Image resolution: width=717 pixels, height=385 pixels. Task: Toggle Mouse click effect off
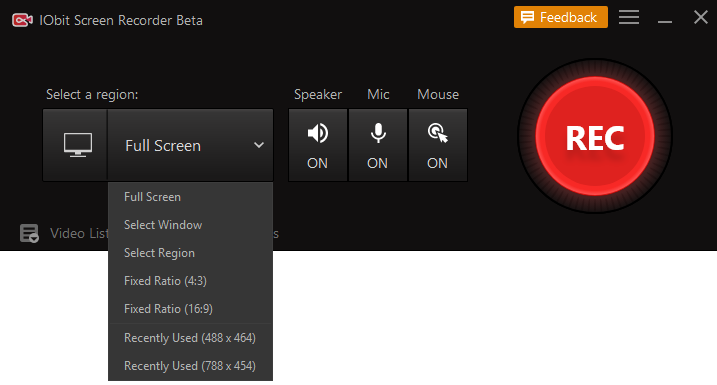click(x=438, y=145)
